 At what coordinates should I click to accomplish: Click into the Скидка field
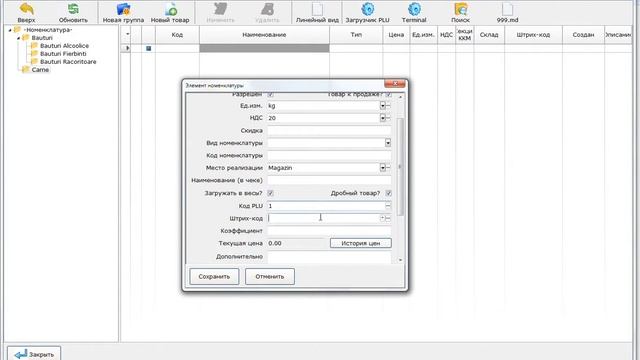click(329, 131)
